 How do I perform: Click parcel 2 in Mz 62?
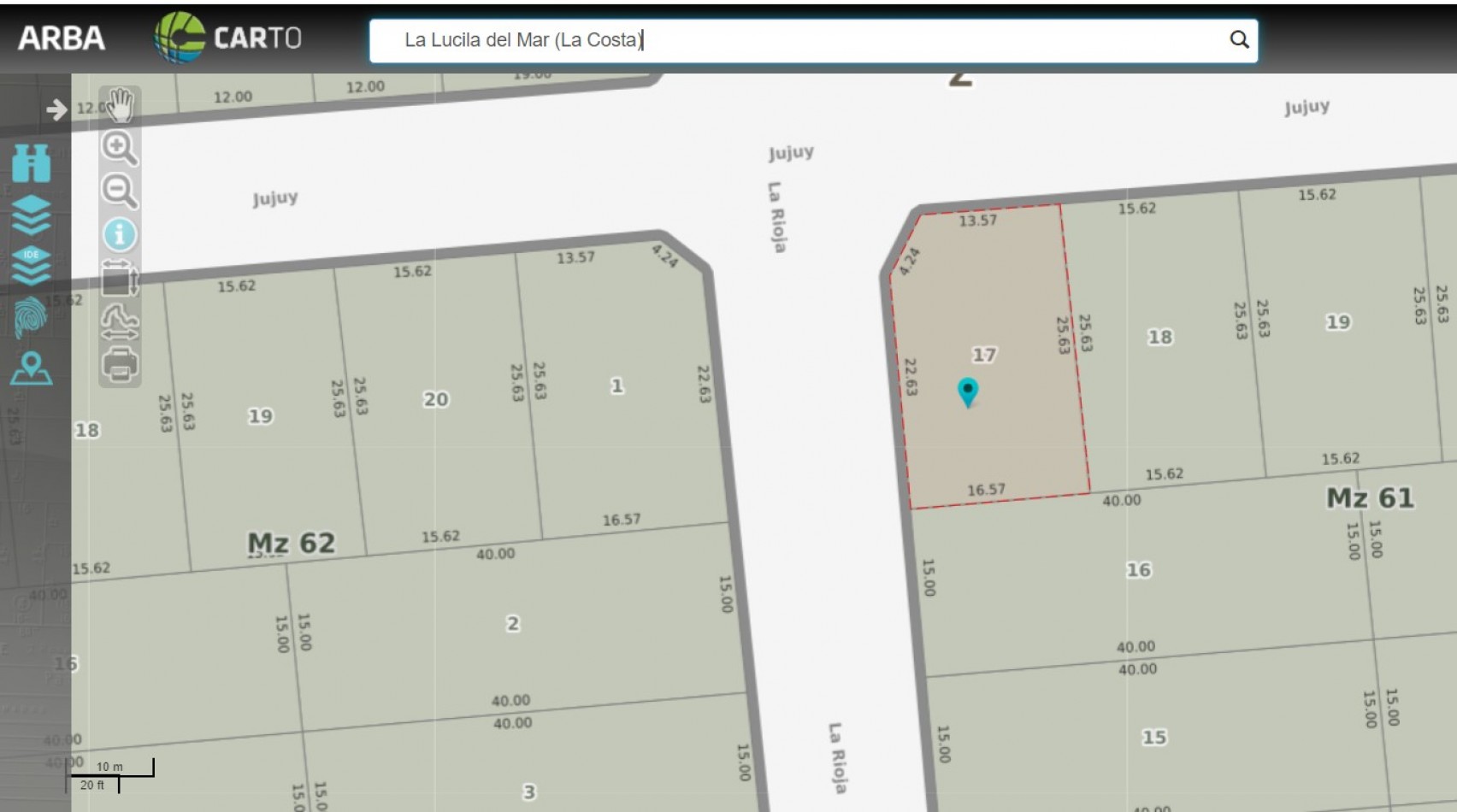[513, 624]
